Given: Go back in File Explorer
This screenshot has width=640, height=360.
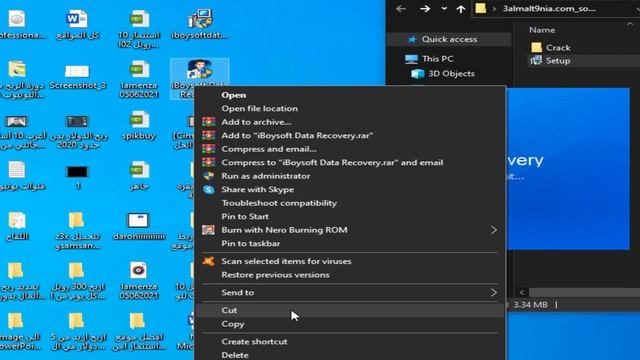Looking at the screenshot, I should [x=401, y=9].
